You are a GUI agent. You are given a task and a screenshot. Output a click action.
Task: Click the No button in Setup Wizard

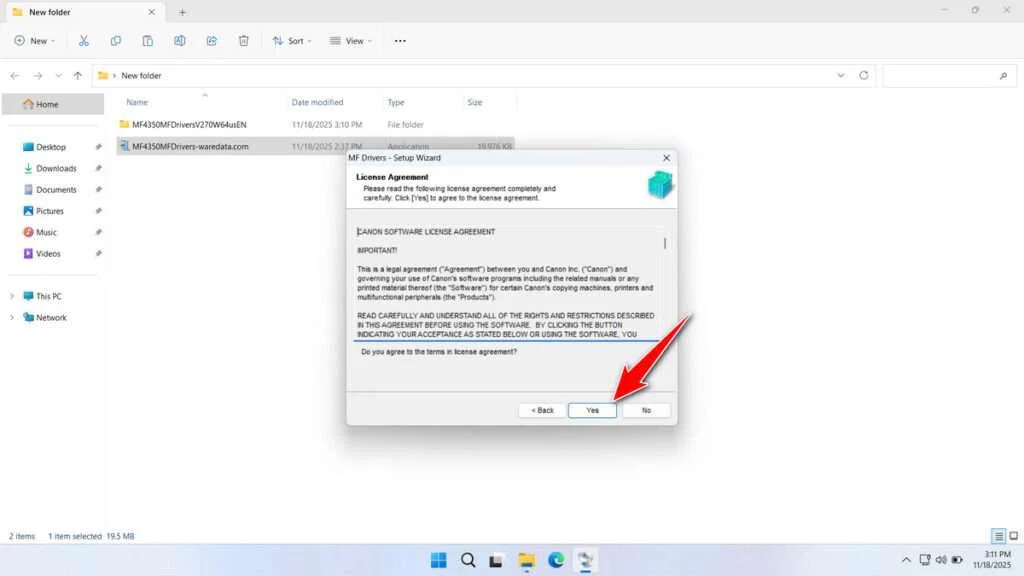tap(646, 410)
